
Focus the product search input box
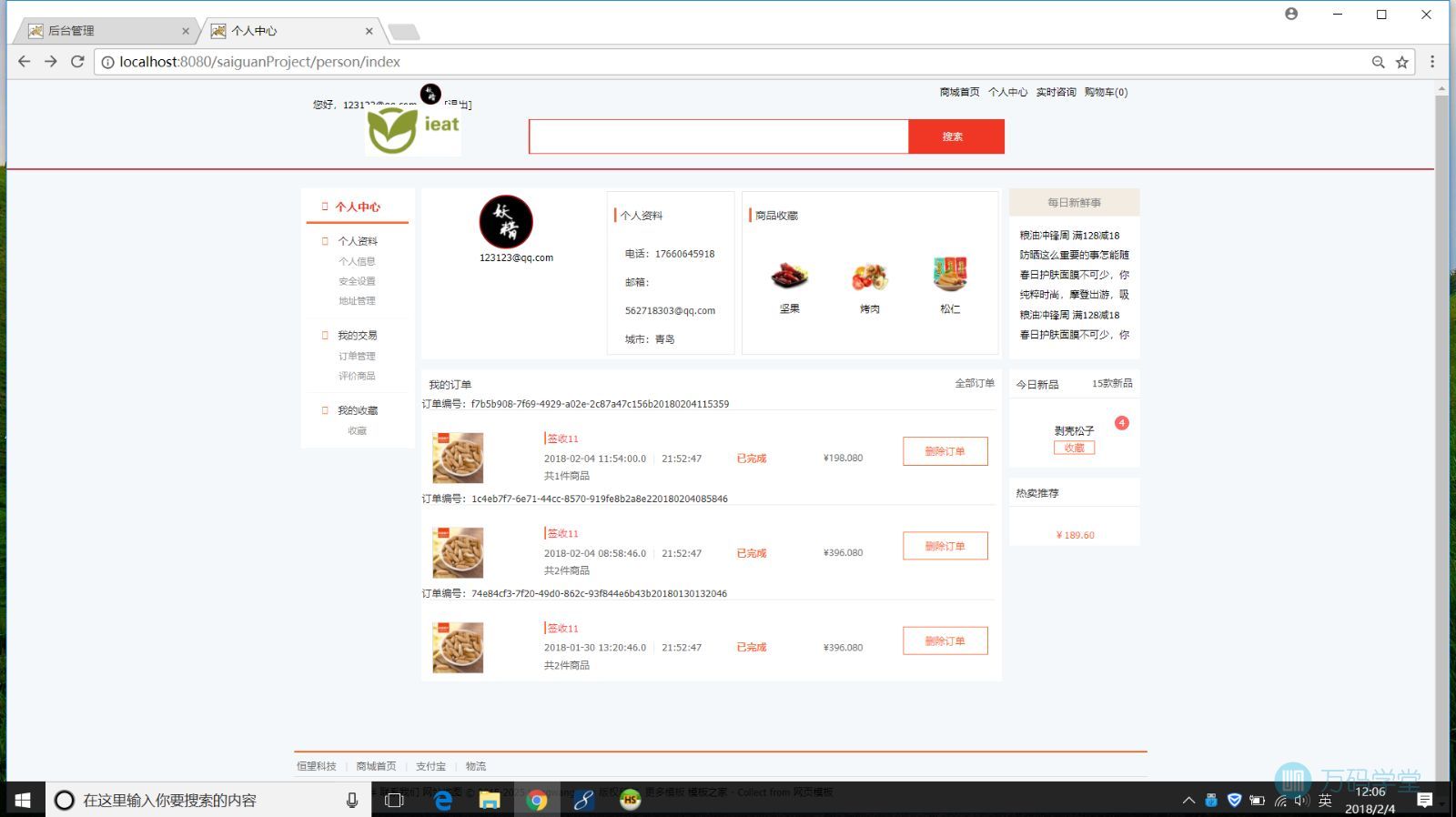[719, 136]
